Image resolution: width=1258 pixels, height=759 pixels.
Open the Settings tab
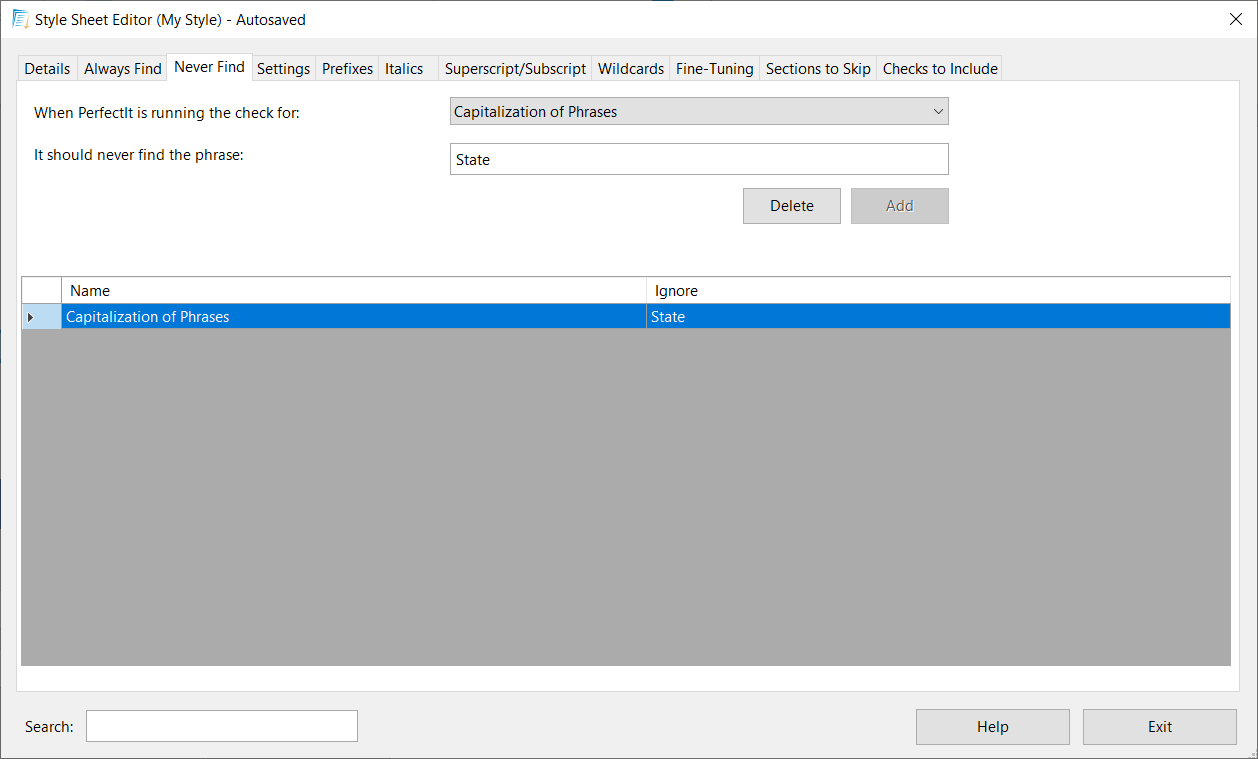pos(284,69)
